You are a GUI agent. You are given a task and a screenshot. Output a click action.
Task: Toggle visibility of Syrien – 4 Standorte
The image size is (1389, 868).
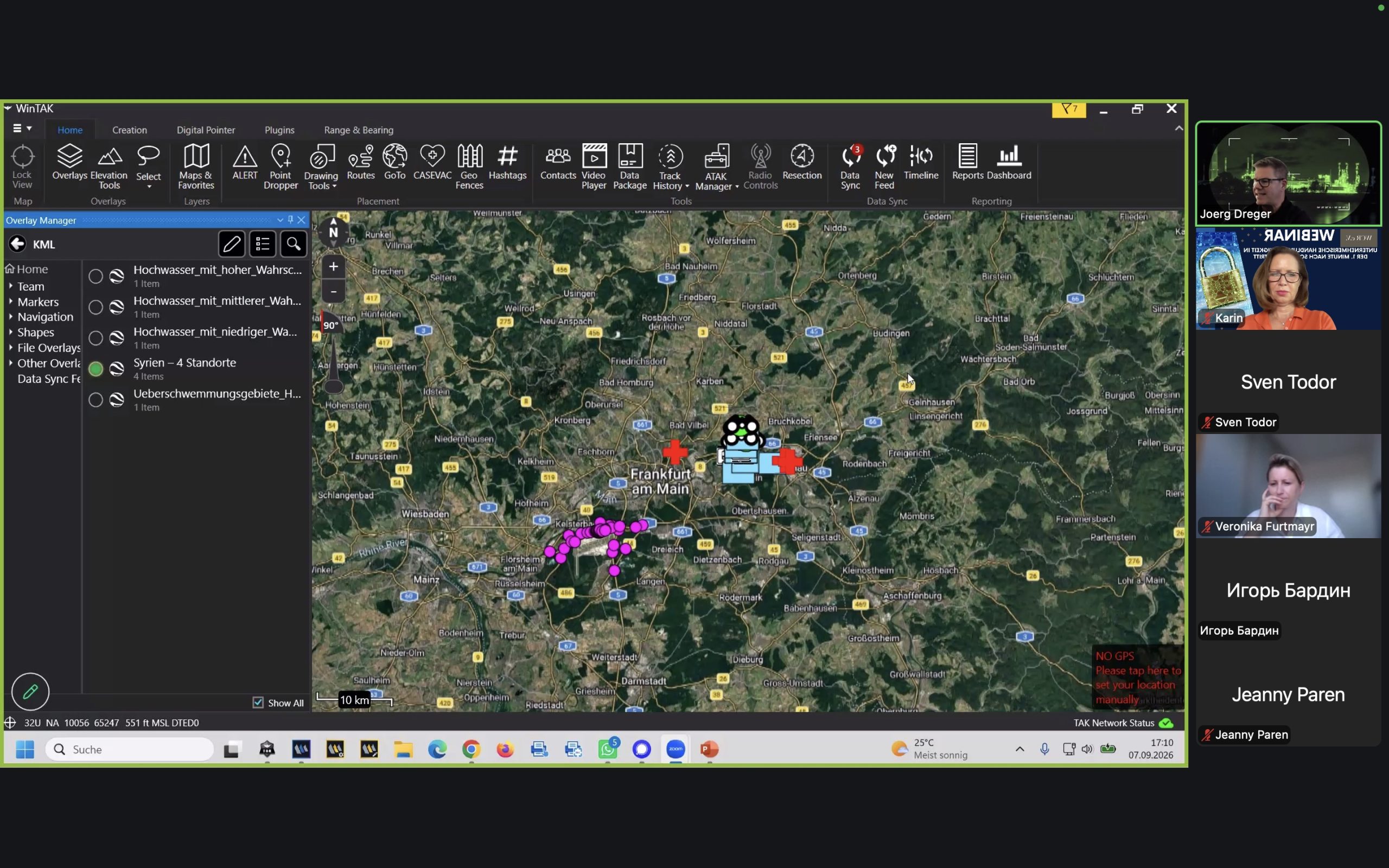(x=96, y=369)
